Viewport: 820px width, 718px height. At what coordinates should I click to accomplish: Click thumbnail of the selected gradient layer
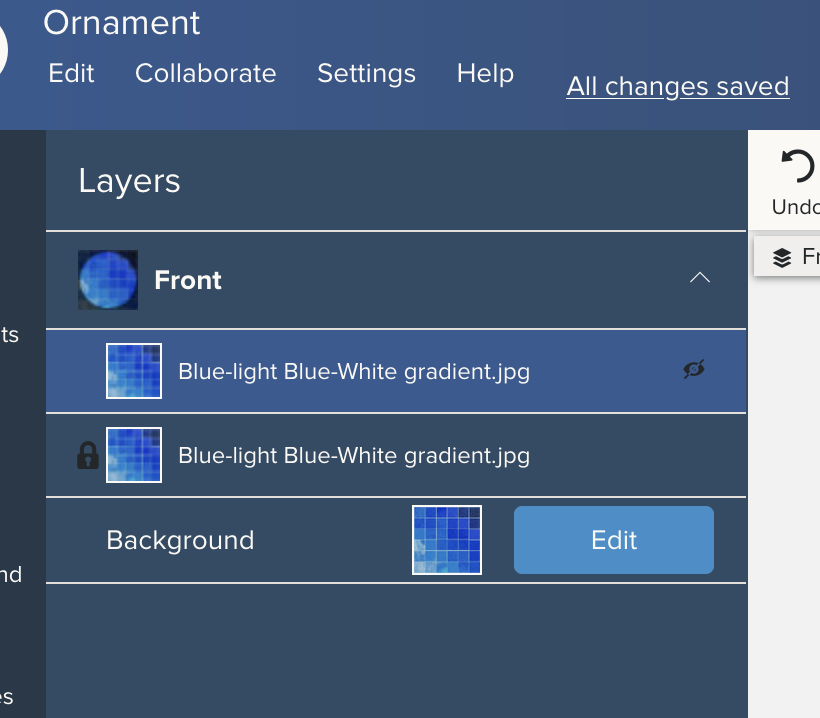point(134,371)
